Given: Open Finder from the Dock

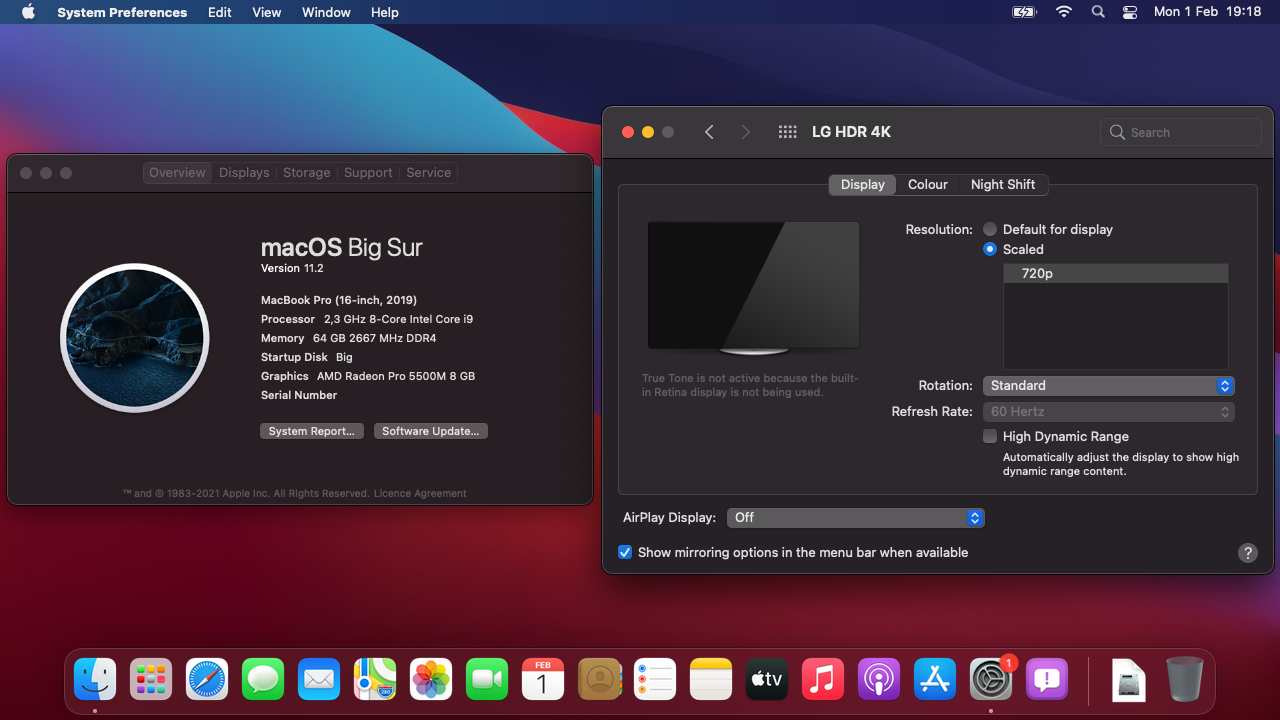Looking at the screenshot, I should (x=95, y=680).
